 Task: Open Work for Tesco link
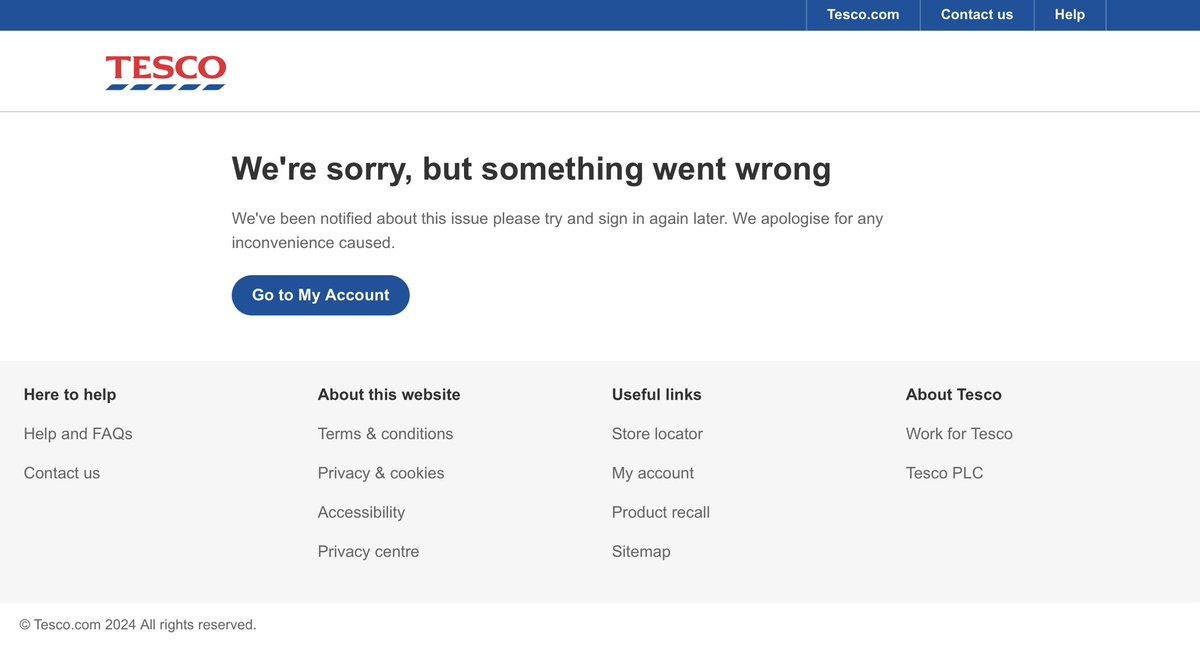959,434
